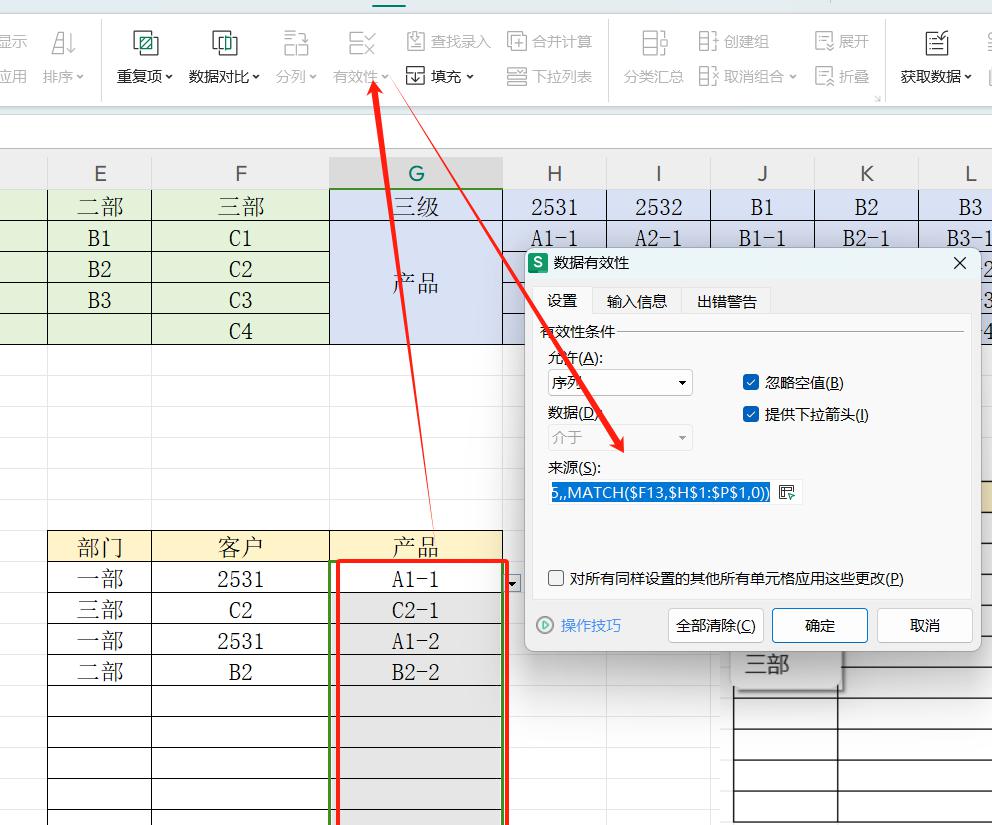Screen dimensions: 992x825
Task: Click the 展开 expand tool
Action: point(842,42)
